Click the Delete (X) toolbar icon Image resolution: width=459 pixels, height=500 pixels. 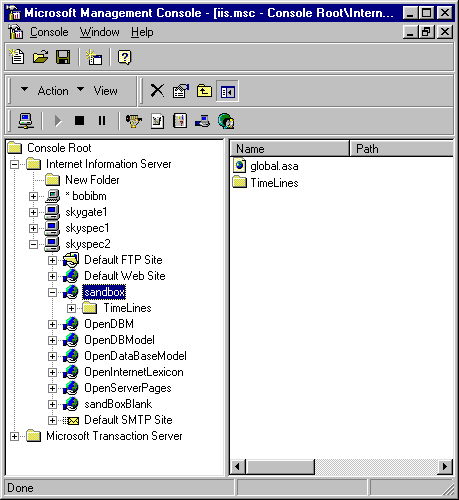coord(157,91)
